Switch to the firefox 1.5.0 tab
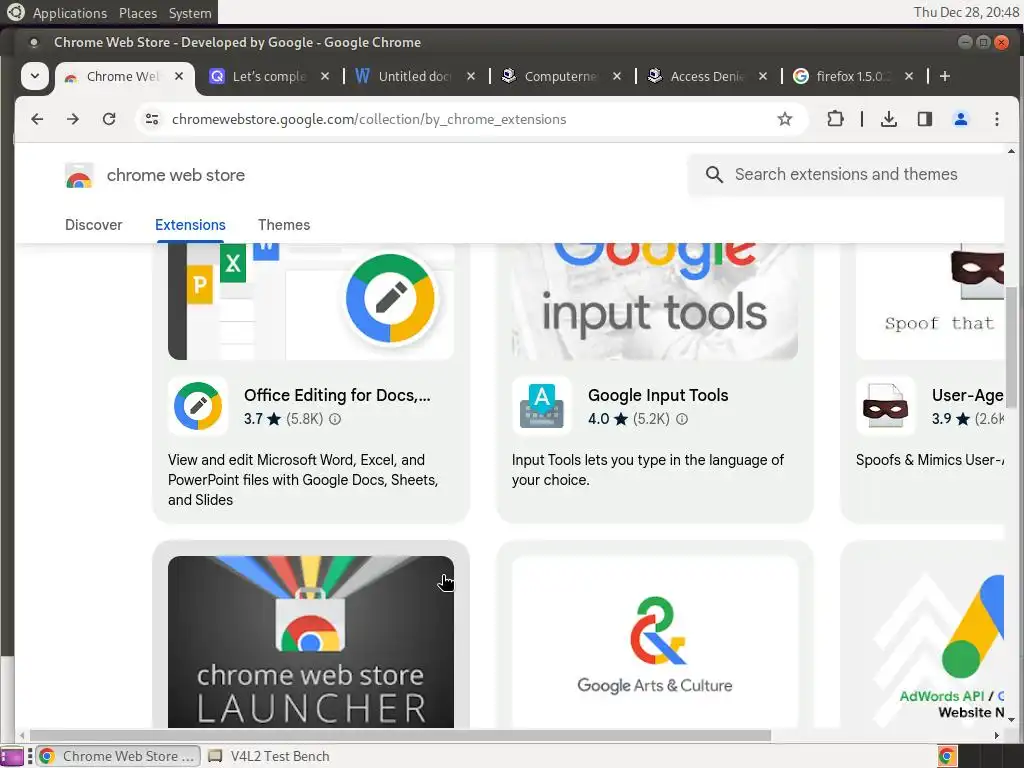 pos(852,76)
